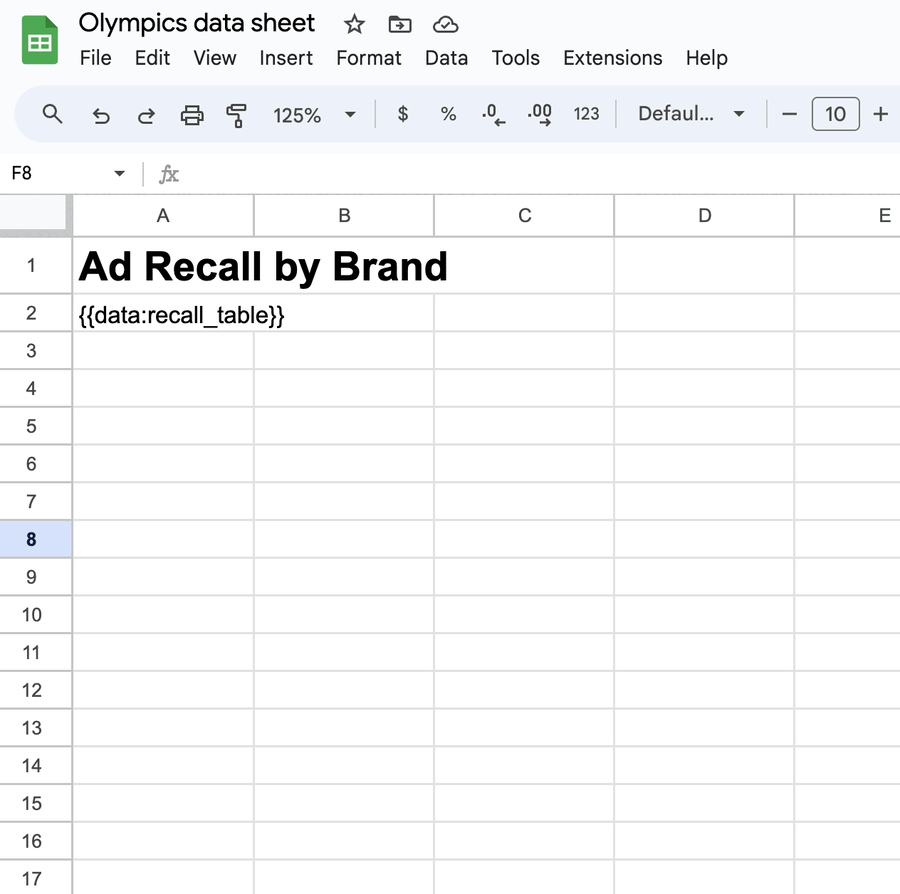Open the Format menu

[368, 58]
